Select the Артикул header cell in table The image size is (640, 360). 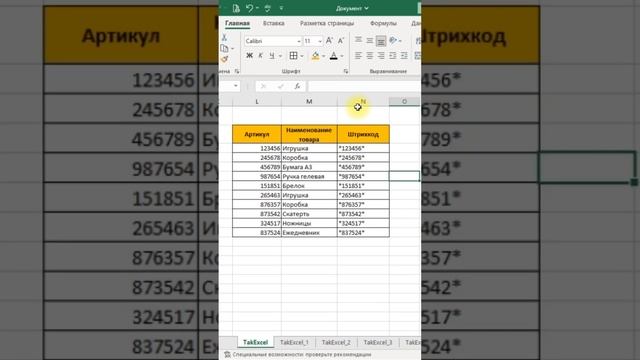[x=257, y=134]
